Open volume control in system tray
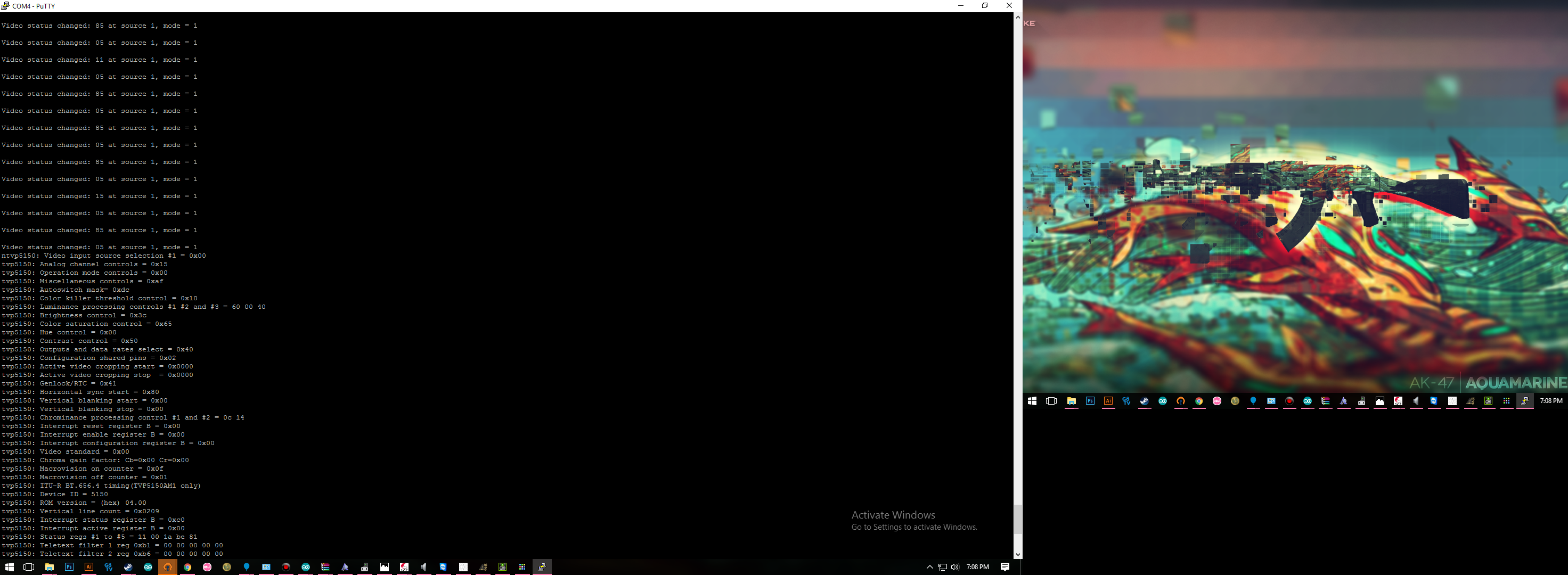Image resolution: width=1568 pixels, height=575 pixels. (x=954, y=567)
